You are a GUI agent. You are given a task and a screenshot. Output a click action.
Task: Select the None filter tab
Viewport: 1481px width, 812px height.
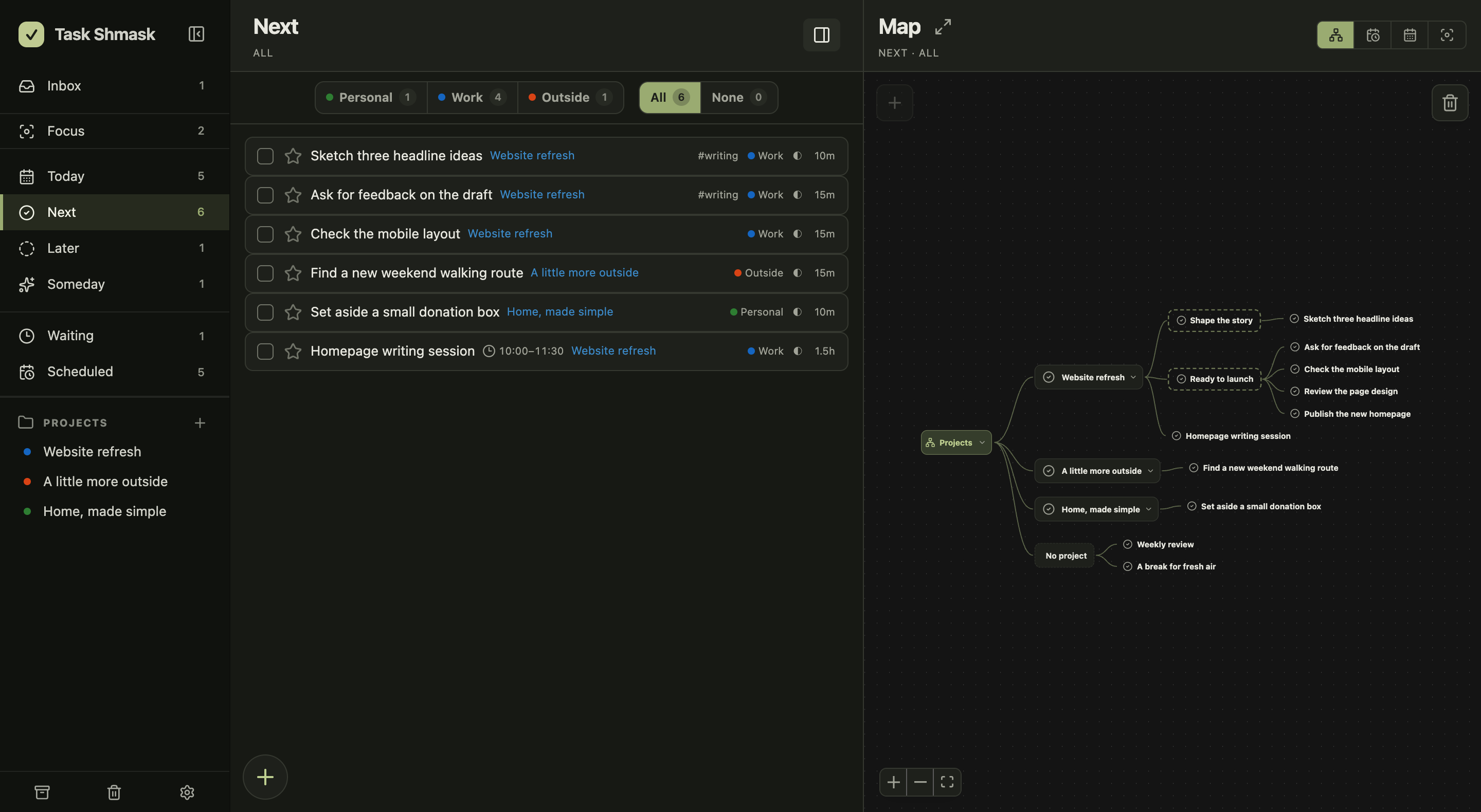pos(739,98)
